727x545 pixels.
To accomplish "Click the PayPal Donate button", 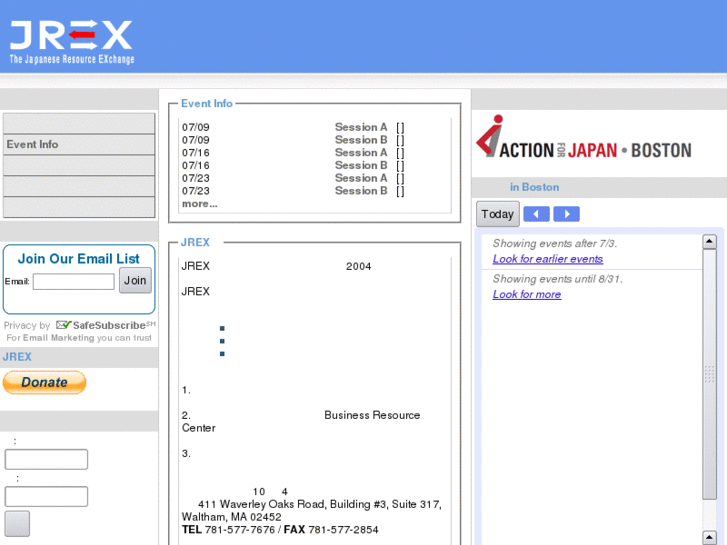I will click(45, 382).
